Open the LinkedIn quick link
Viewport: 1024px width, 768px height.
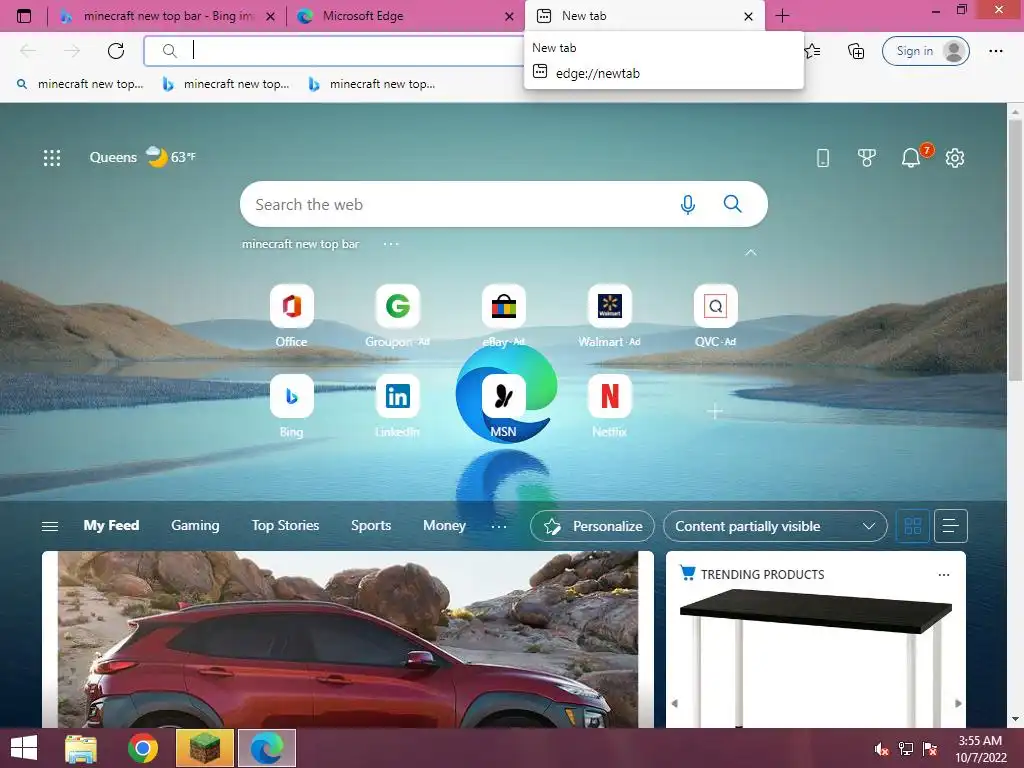coord(397,406)
